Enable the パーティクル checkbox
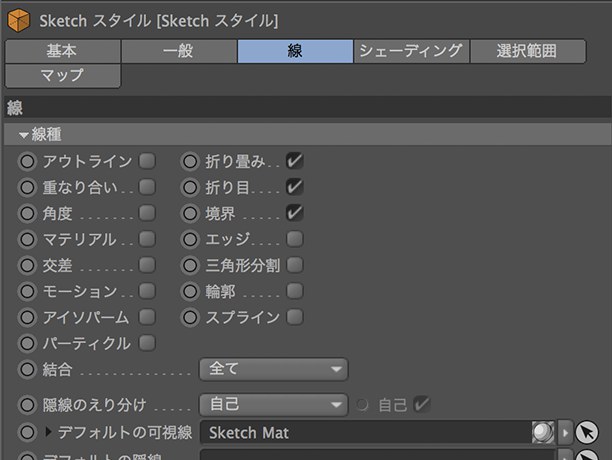Screen dimensions: 612x460 pos(147,343)
